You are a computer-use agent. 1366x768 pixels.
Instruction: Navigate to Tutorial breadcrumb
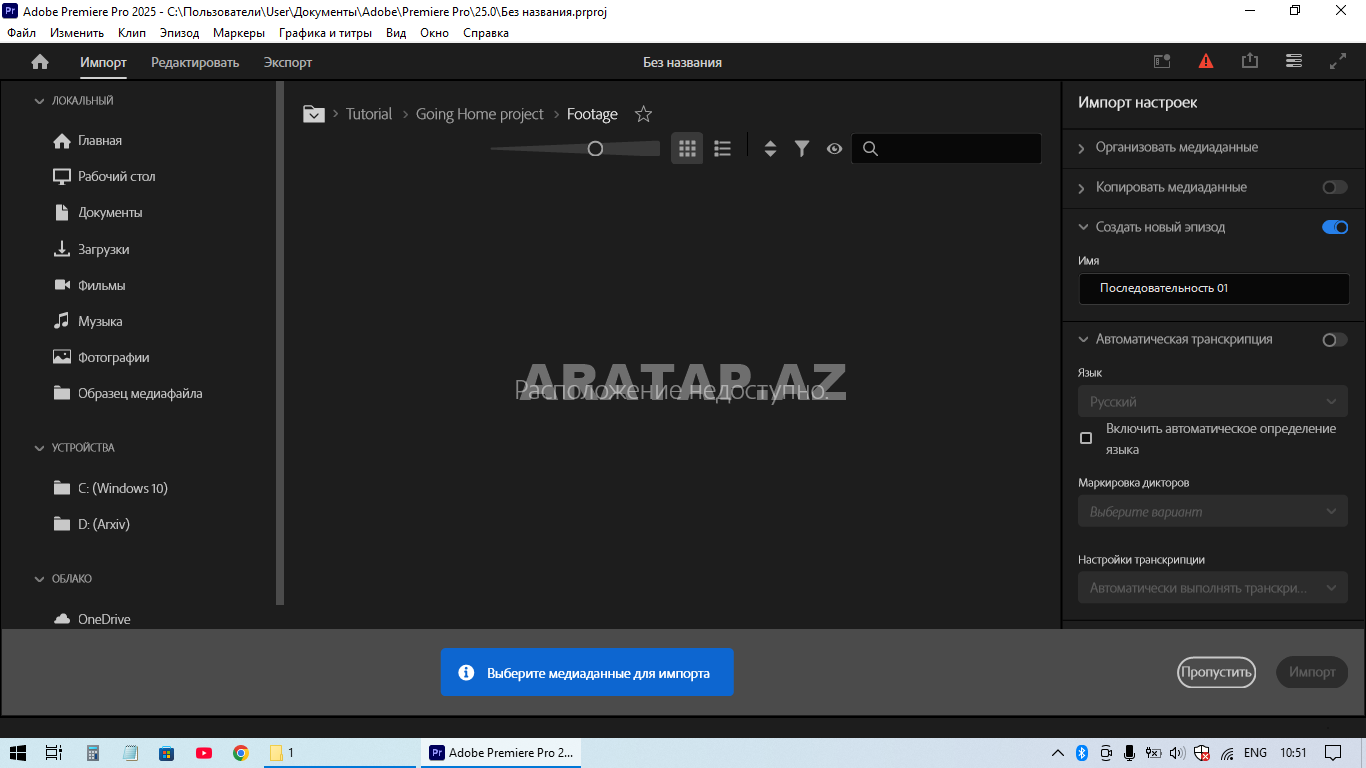click(x=369, y=114)
